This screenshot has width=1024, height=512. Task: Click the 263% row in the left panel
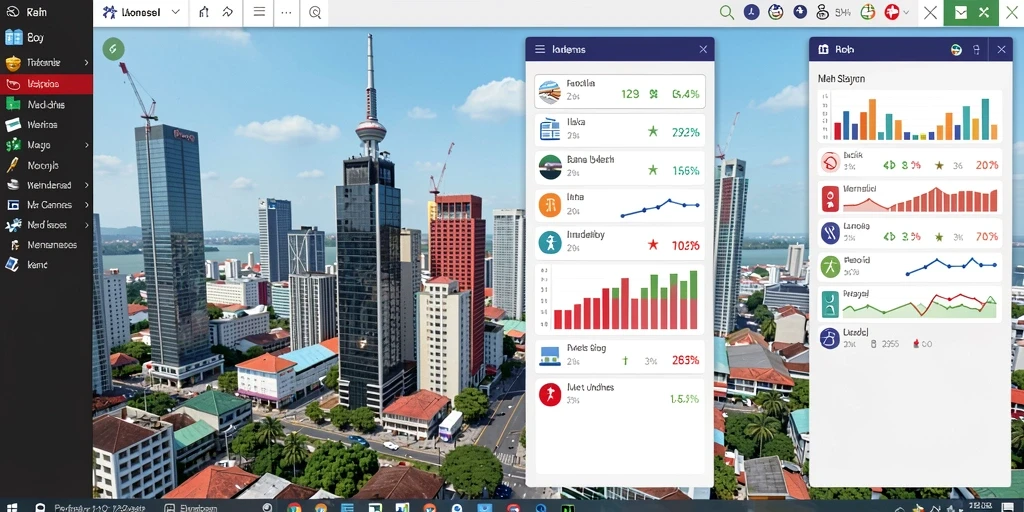(620, 355)
